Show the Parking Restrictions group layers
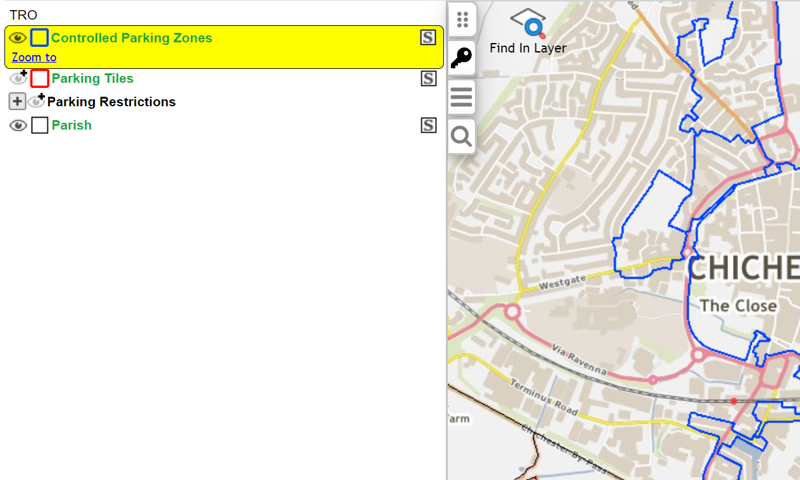 37,101
